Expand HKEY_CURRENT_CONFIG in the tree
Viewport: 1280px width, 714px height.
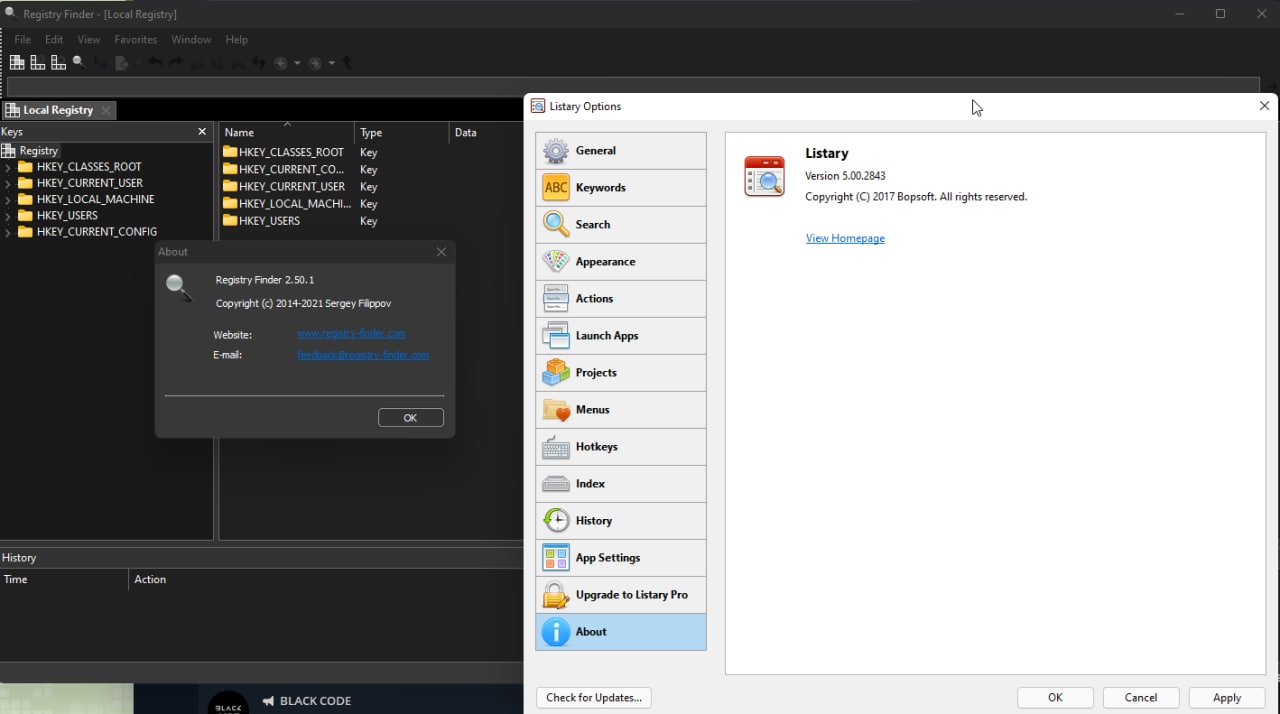tap(8, 232)
